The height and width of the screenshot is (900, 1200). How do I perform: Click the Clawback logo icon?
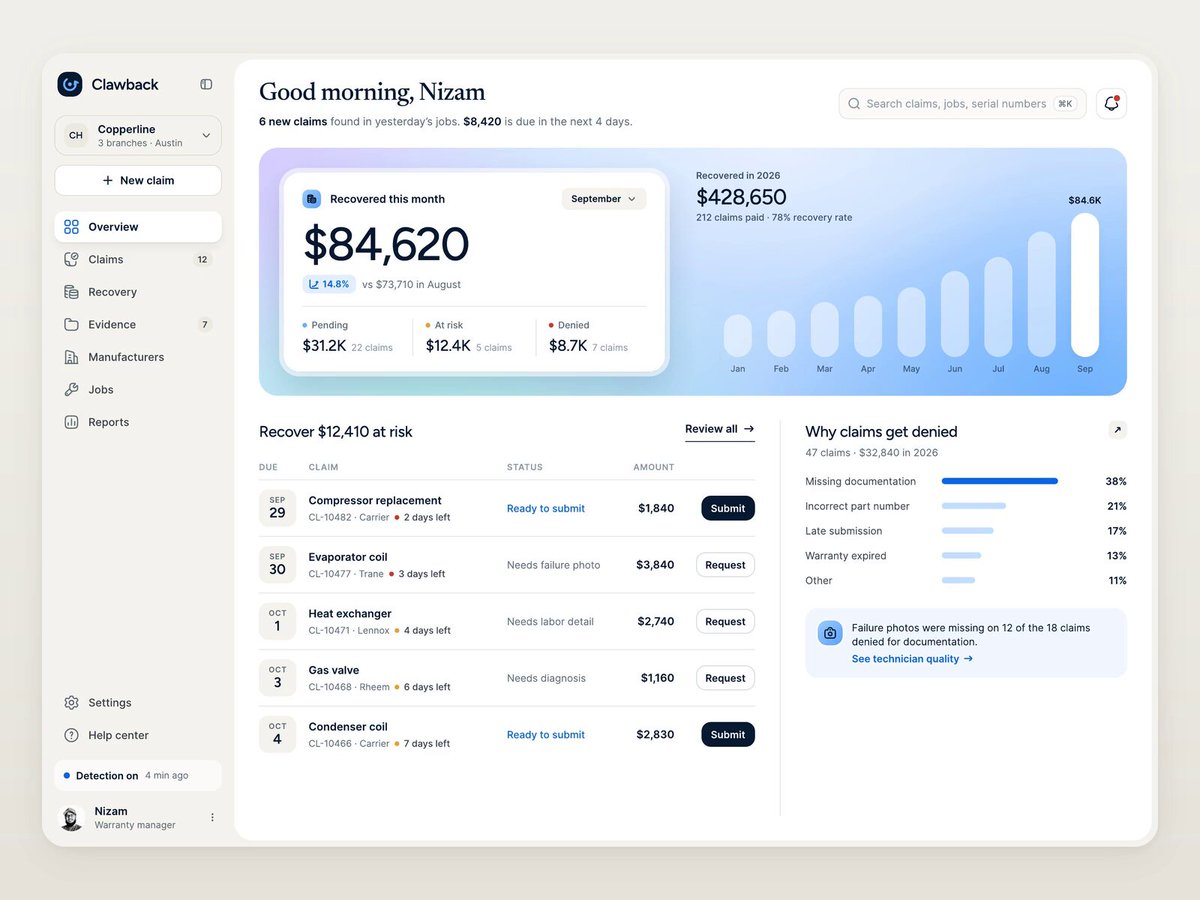pyautogui.click(x=70, y=84)
